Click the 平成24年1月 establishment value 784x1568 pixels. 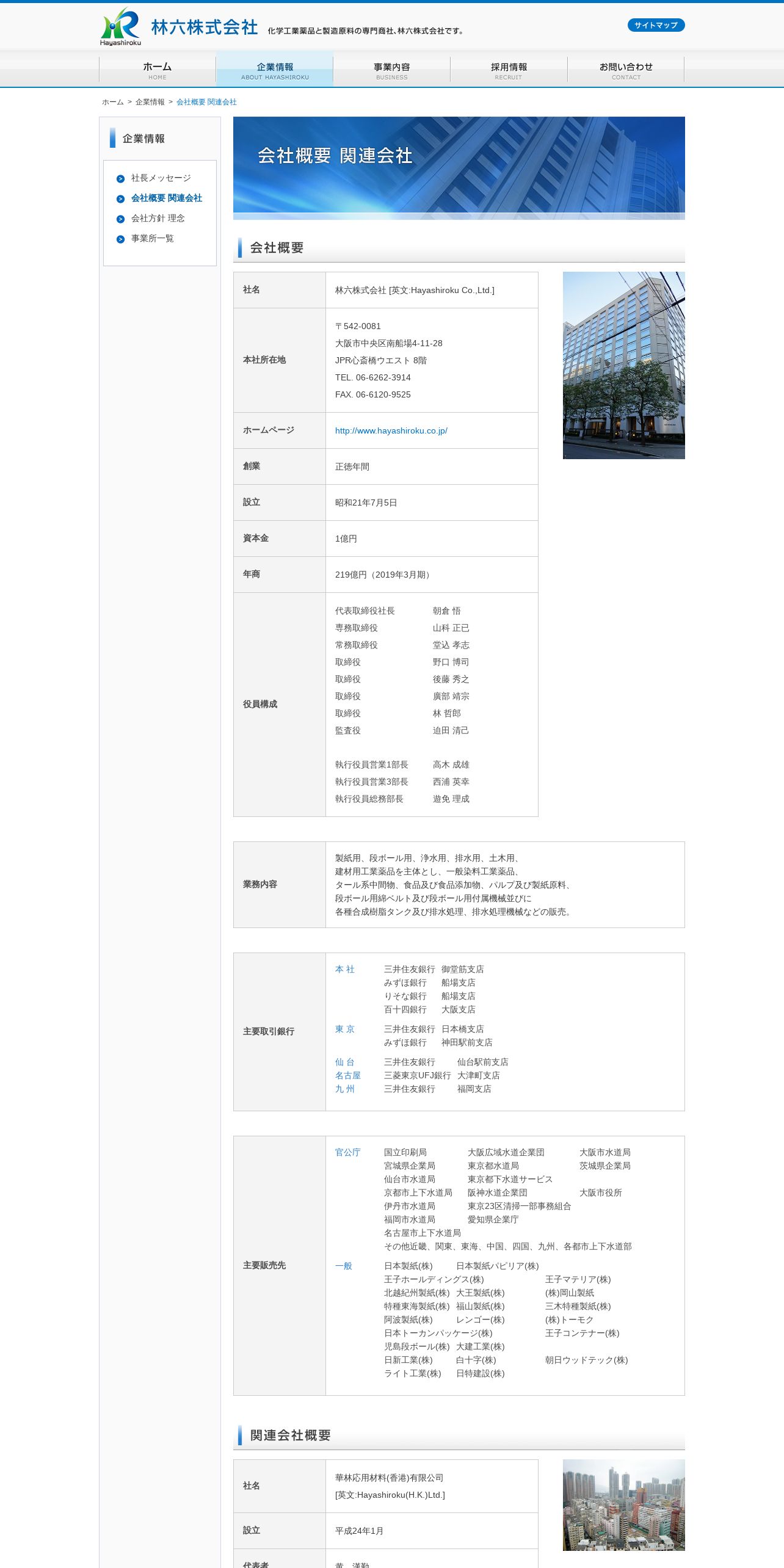(x=360, y=1531)
